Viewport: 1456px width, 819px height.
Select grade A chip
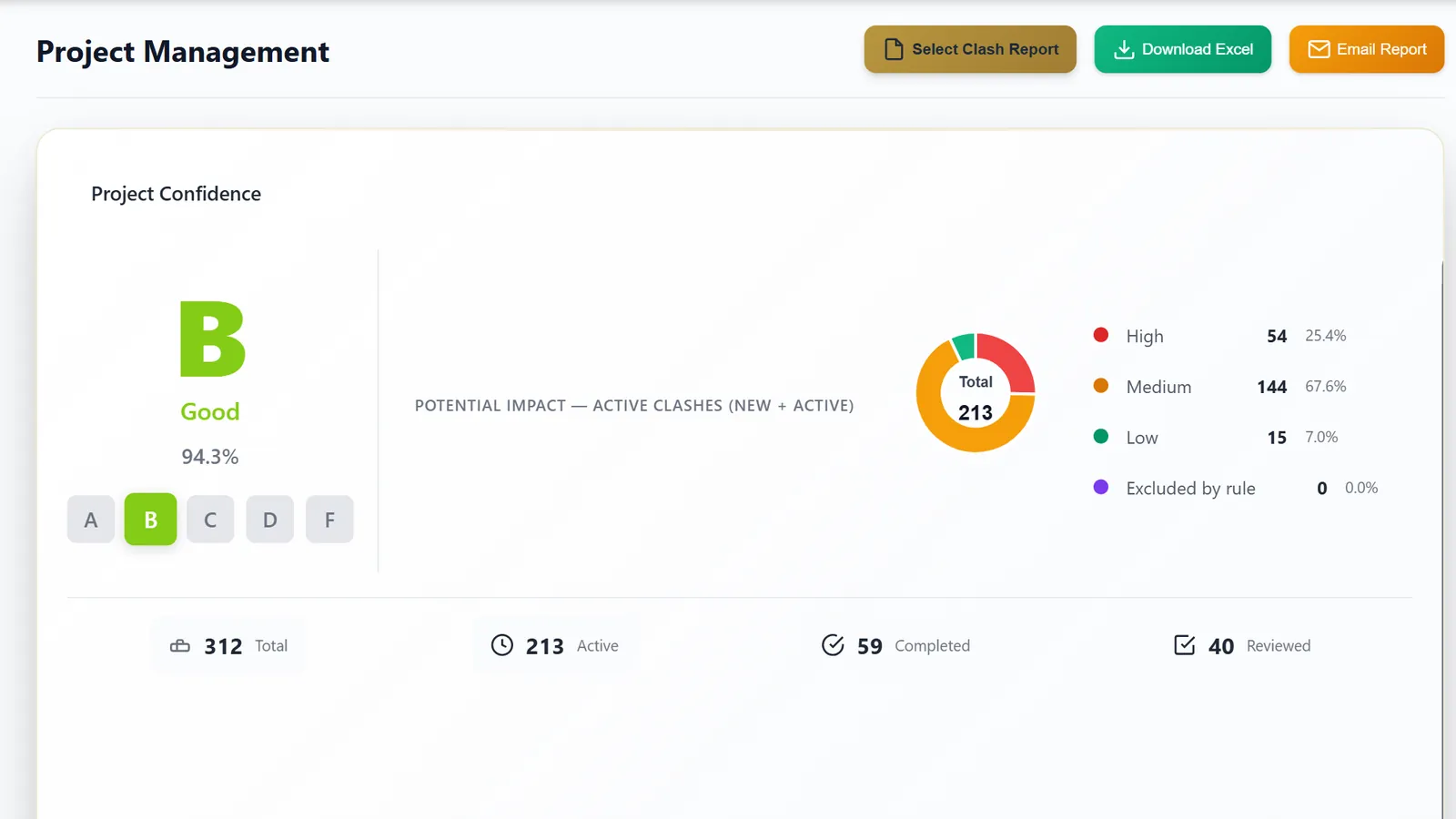pos(91,520)
